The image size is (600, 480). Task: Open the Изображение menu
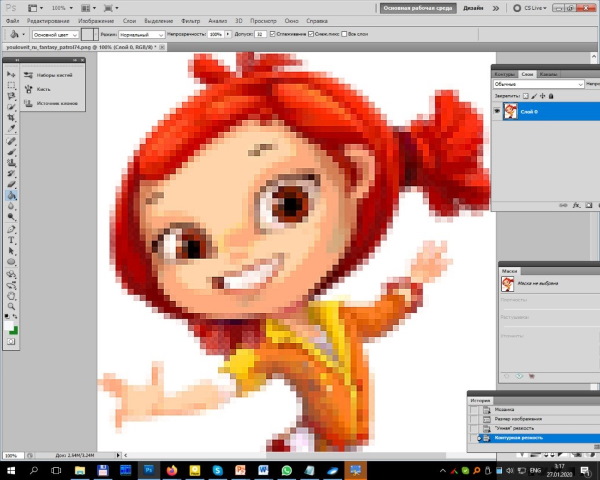pos(96,21)
